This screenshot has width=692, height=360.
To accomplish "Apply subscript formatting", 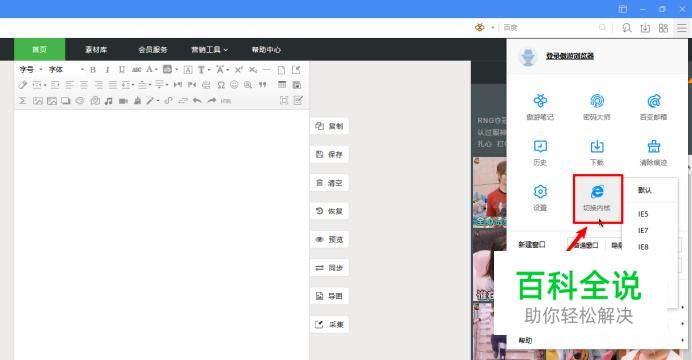I will (x=253, y=70).
